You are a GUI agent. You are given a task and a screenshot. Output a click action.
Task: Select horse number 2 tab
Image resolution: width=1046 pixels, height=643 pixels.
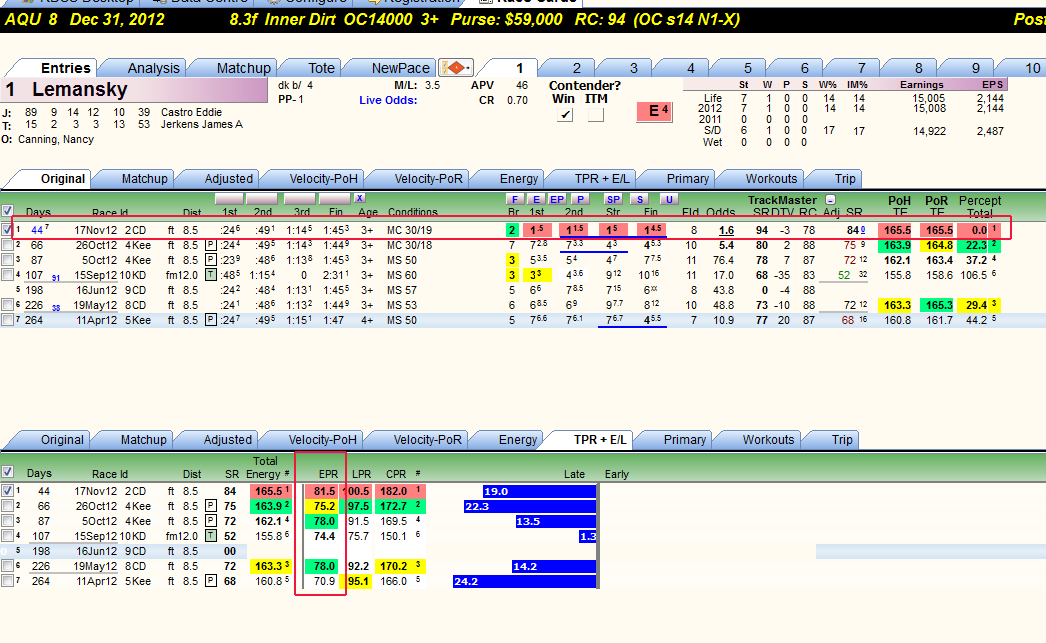tap(576, 68)
